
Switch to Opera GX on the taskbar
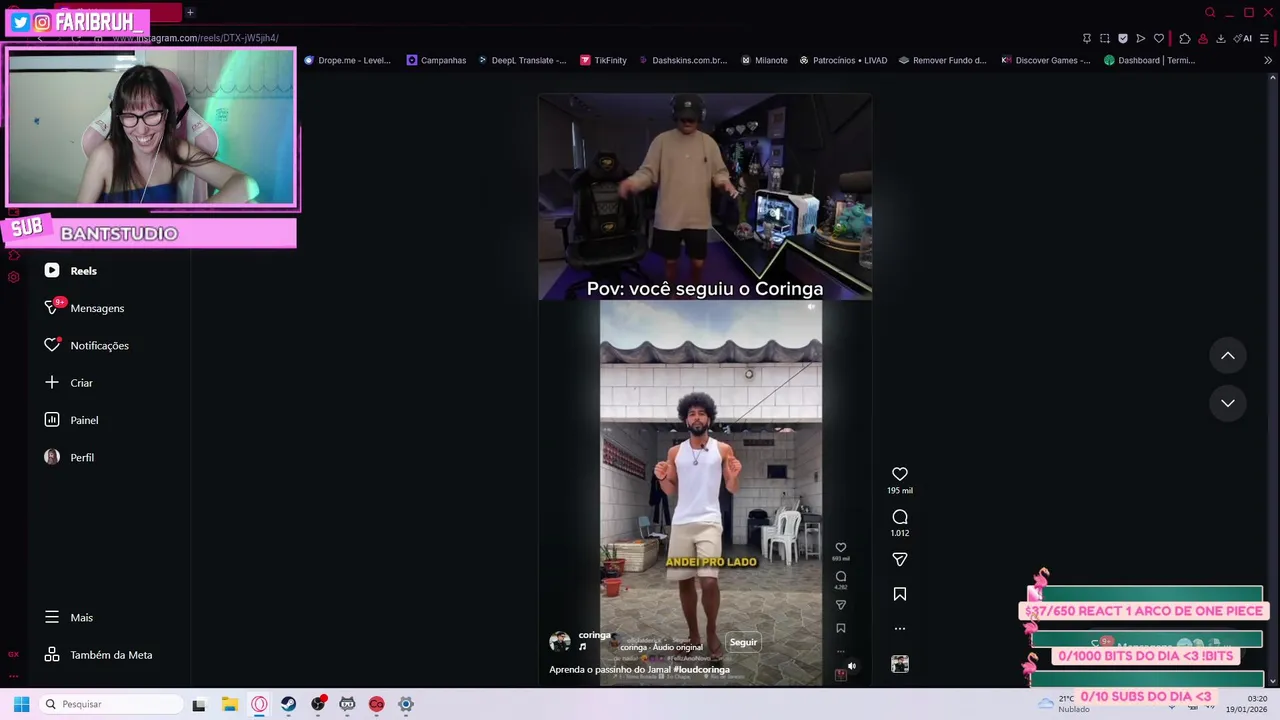coord(259,704)
